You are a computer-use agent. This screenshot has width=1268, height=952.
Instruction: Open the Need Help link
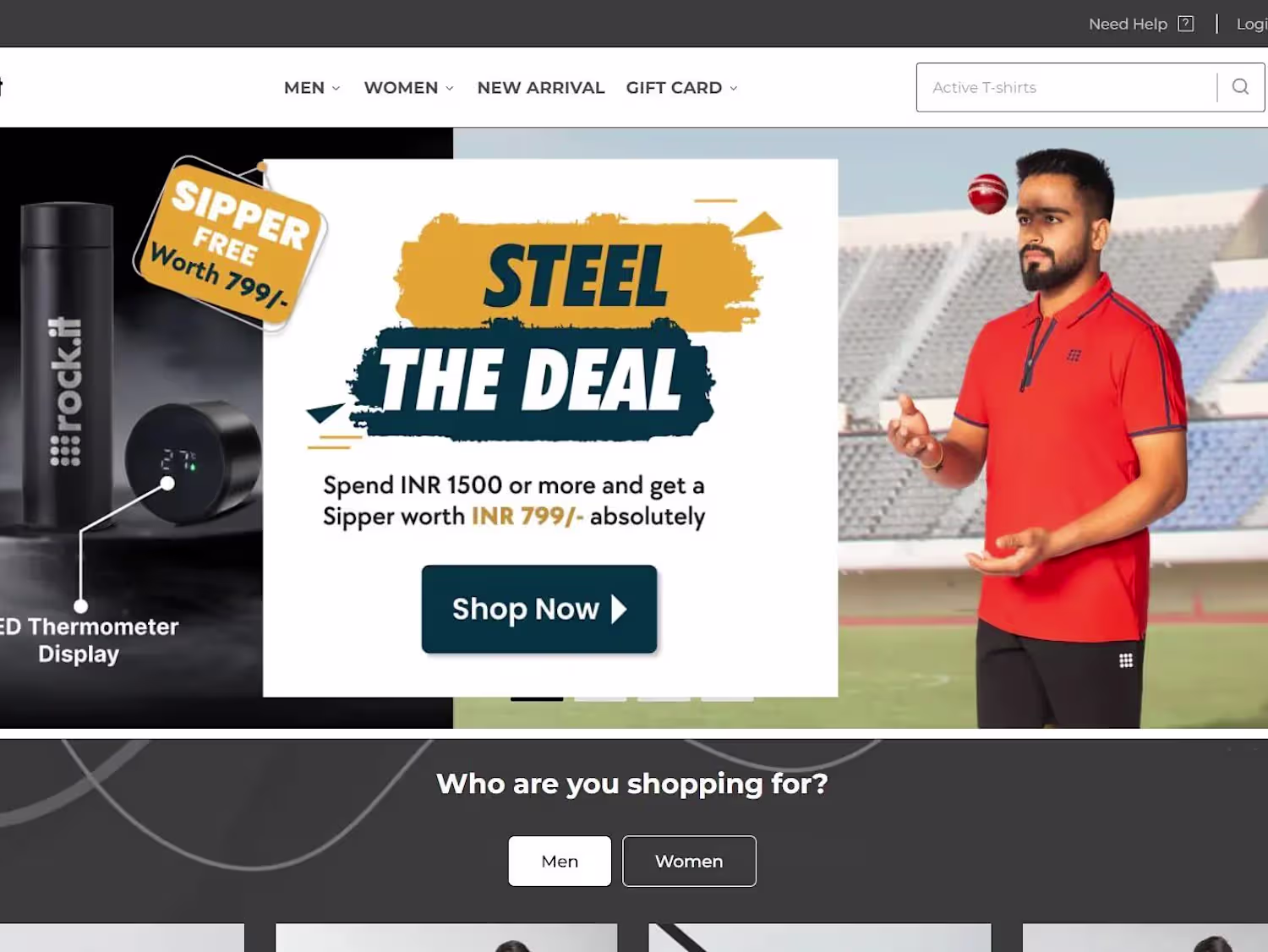click(1128, 24)
